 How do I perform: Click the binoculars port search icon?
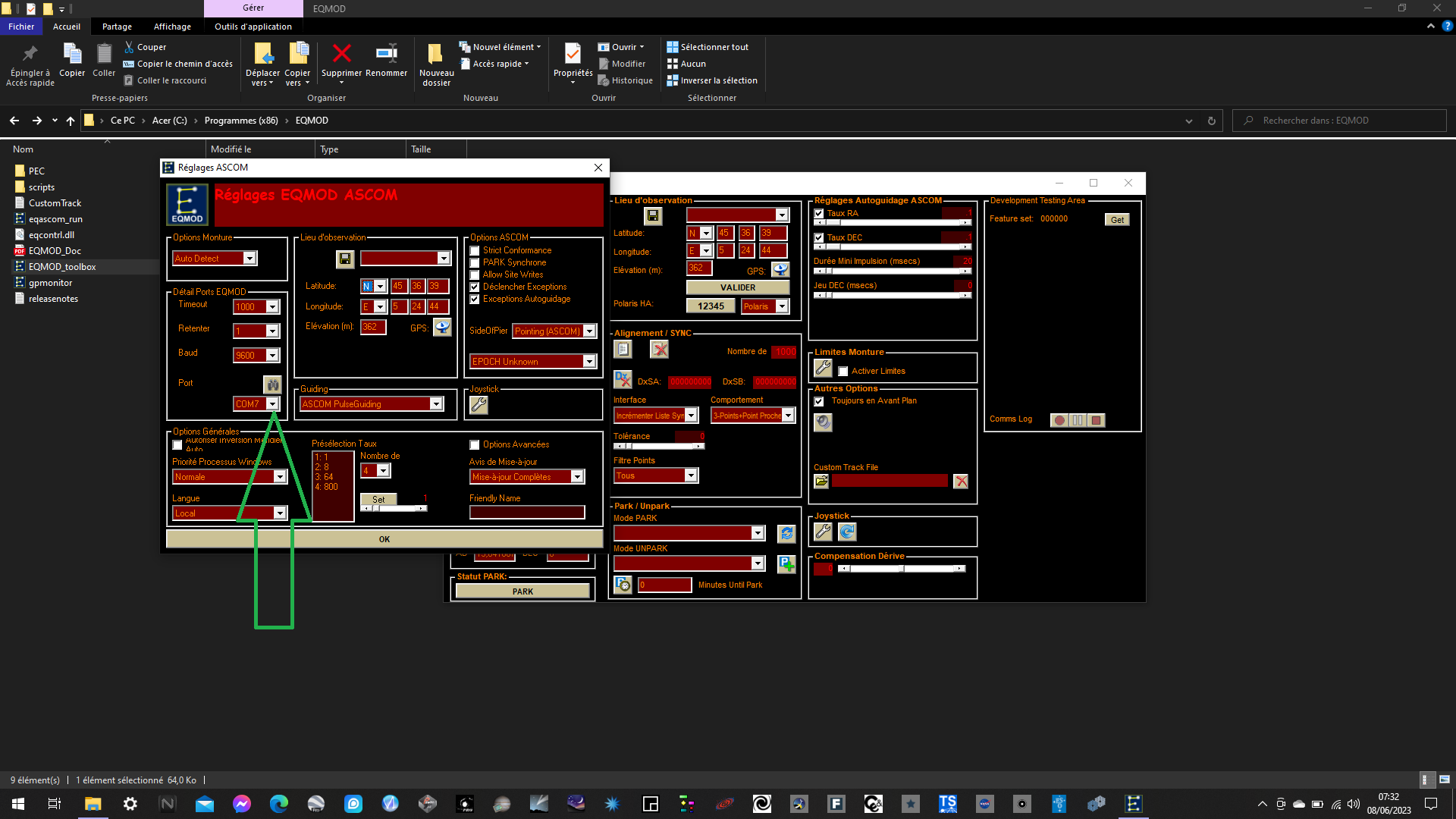272,384
